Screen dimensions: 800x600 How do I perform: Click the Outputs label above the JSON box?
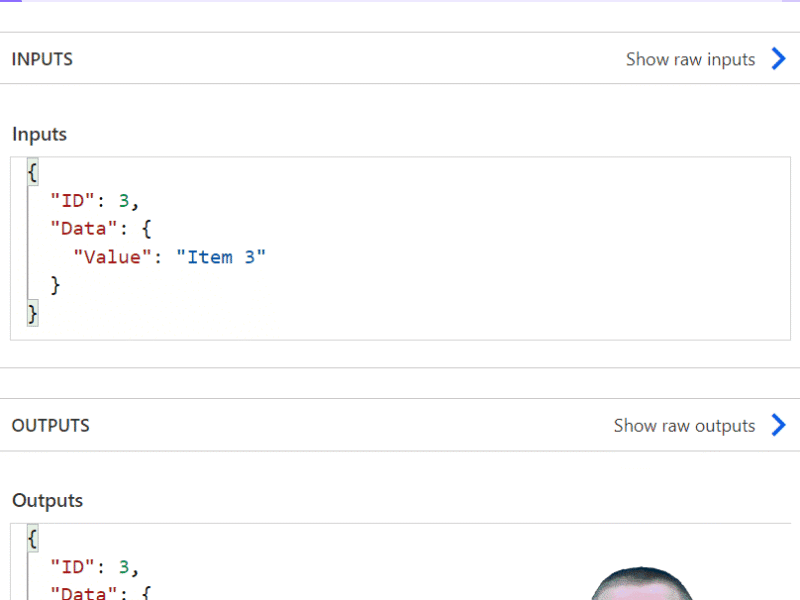tap(47, 501)
